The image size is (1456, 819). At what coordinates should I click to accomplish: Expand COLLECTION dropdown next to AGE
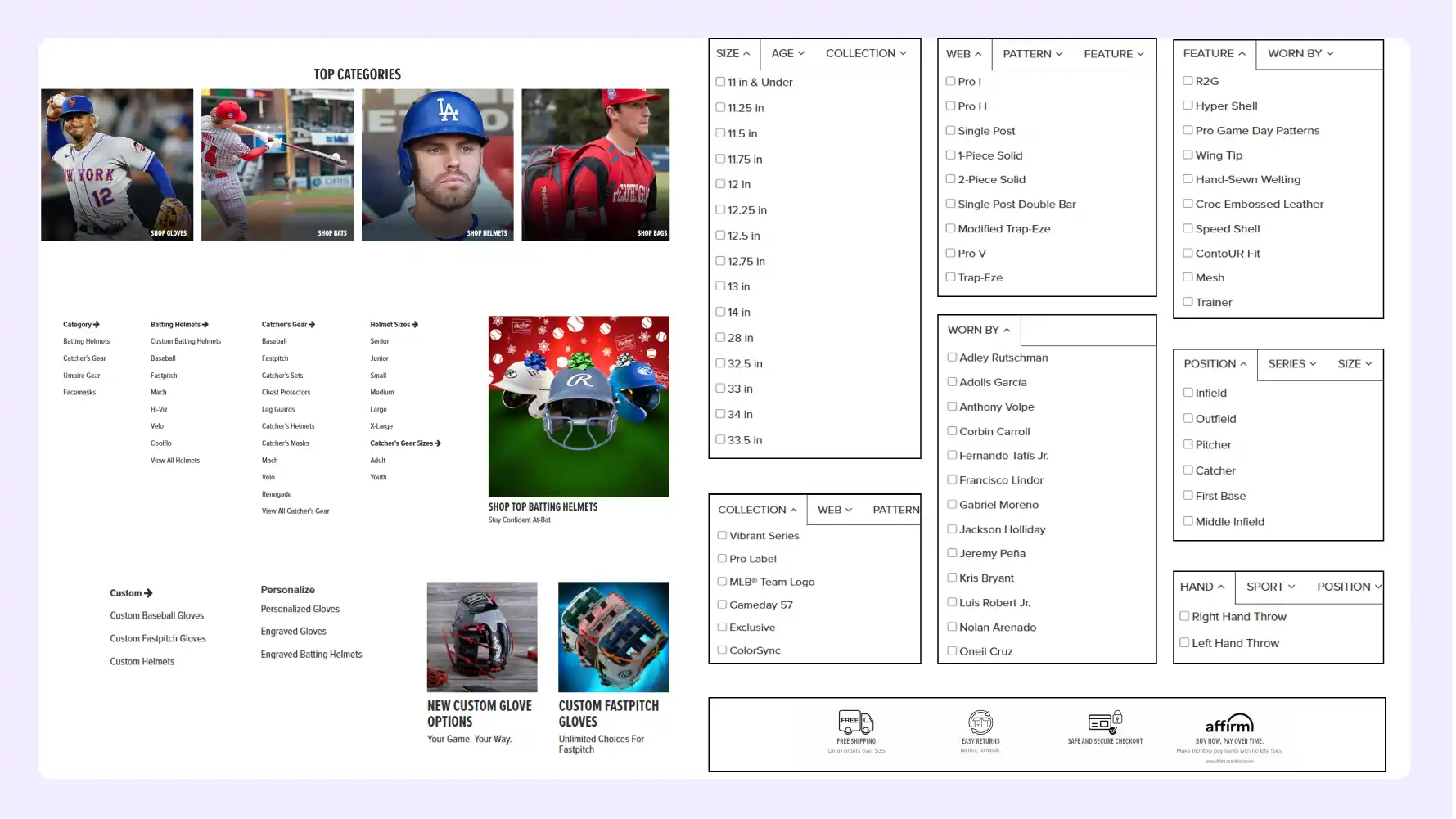click(866, 53)
